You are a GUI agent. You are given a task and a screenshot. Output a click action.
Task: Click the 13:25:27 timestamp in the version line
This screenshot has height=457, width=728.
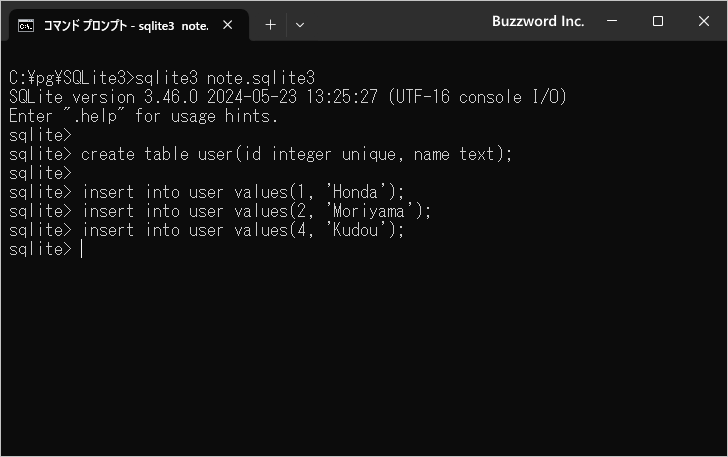(x=344, y=97)
